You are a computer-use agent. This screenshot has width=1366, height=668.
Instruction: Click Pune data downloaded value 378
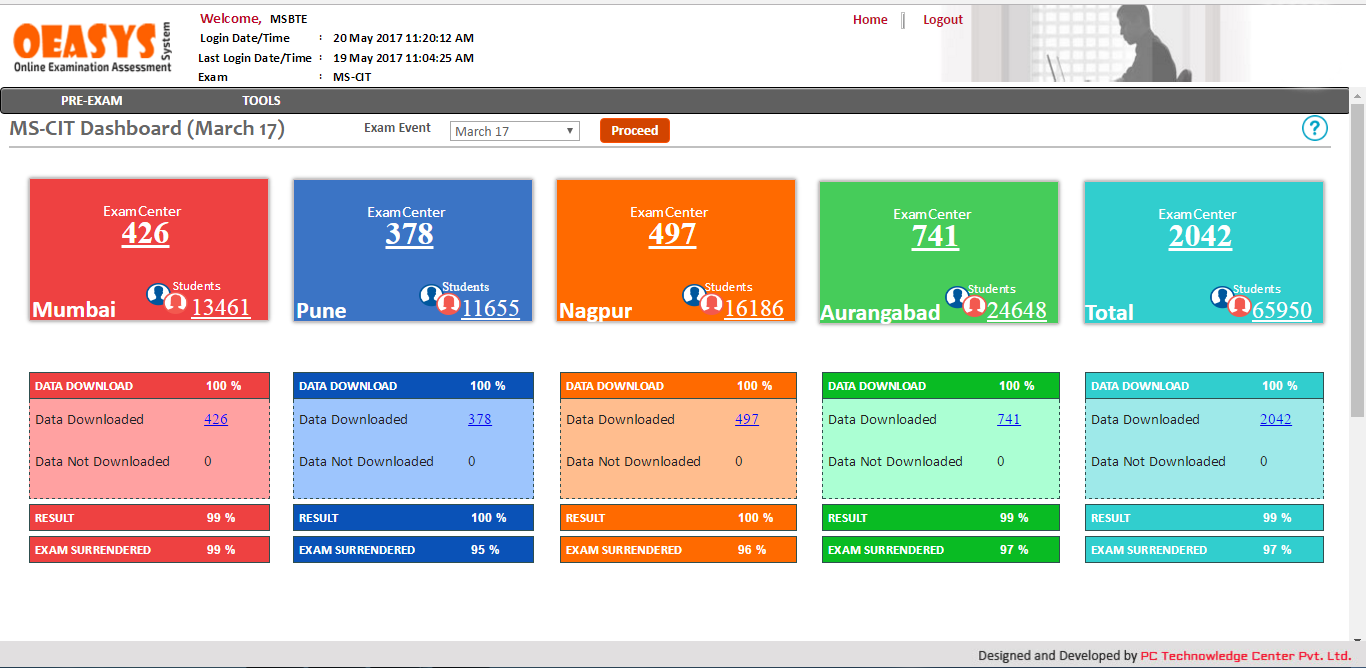tap(480, 420)
